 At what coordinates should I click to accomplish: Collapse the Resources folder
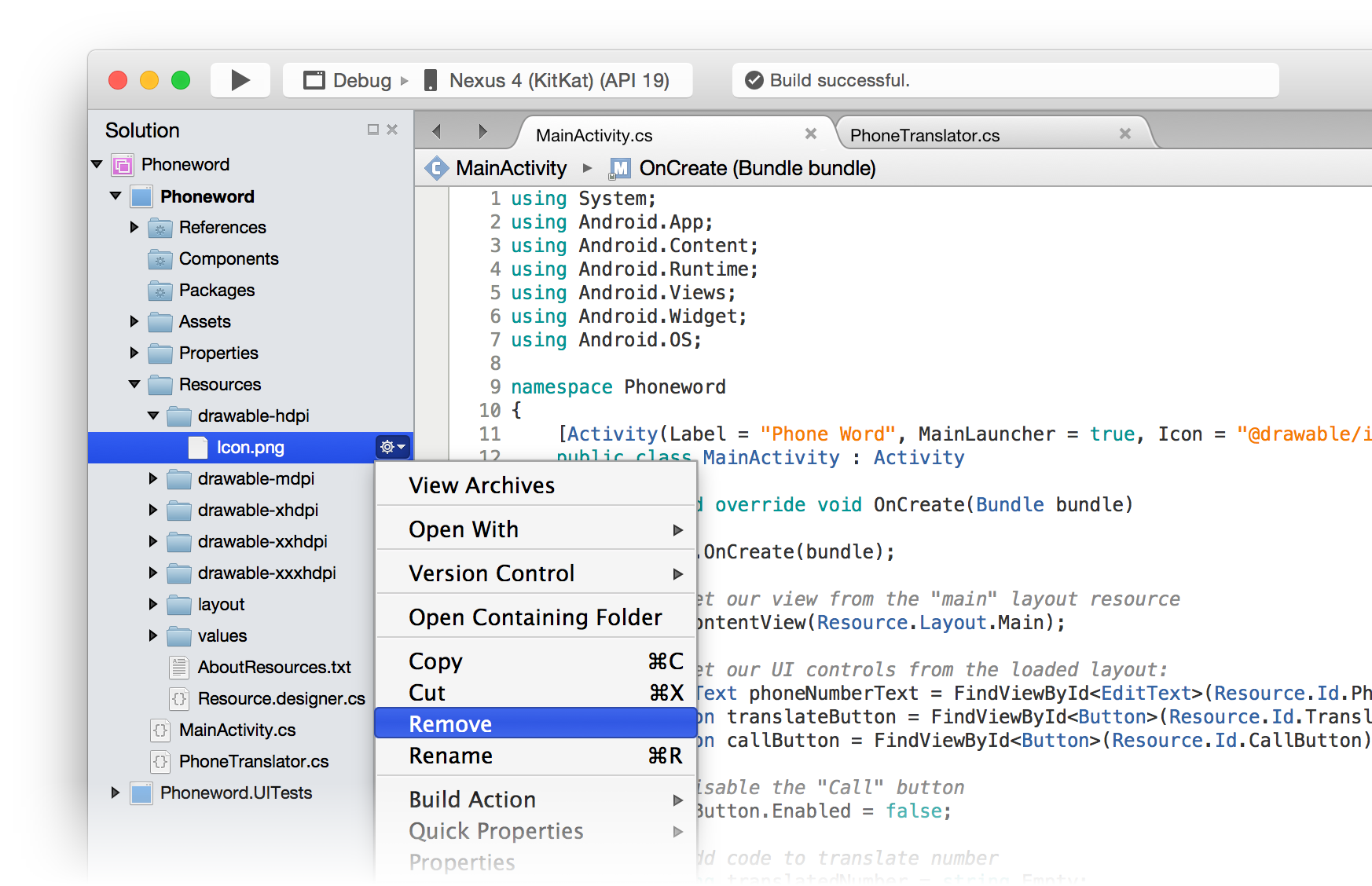click(x=134, y=384)
